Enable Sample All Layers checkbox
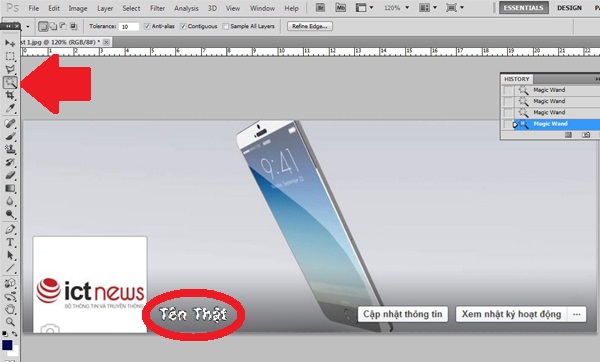This screenshot has height=362, width=600. point(226,26)
